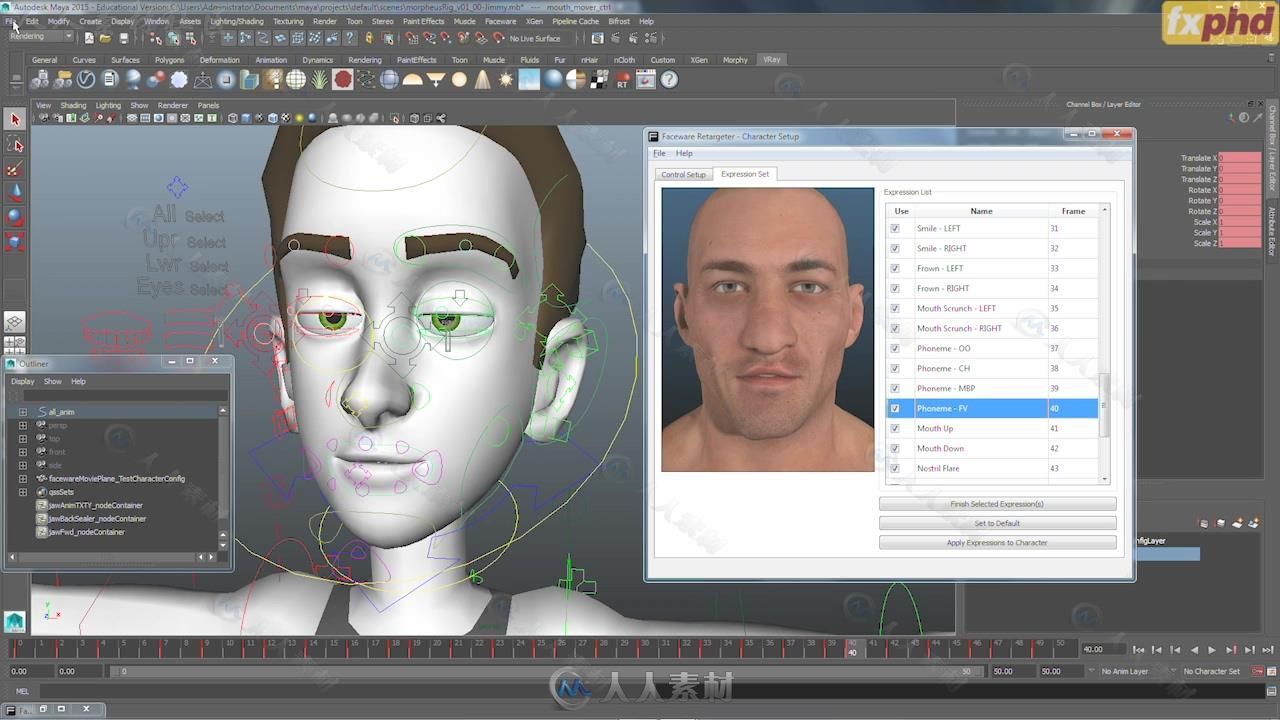This screenshot has height=720, width=1280.
Task: Open the Rendering menu set dropdown
Action: 40,37
